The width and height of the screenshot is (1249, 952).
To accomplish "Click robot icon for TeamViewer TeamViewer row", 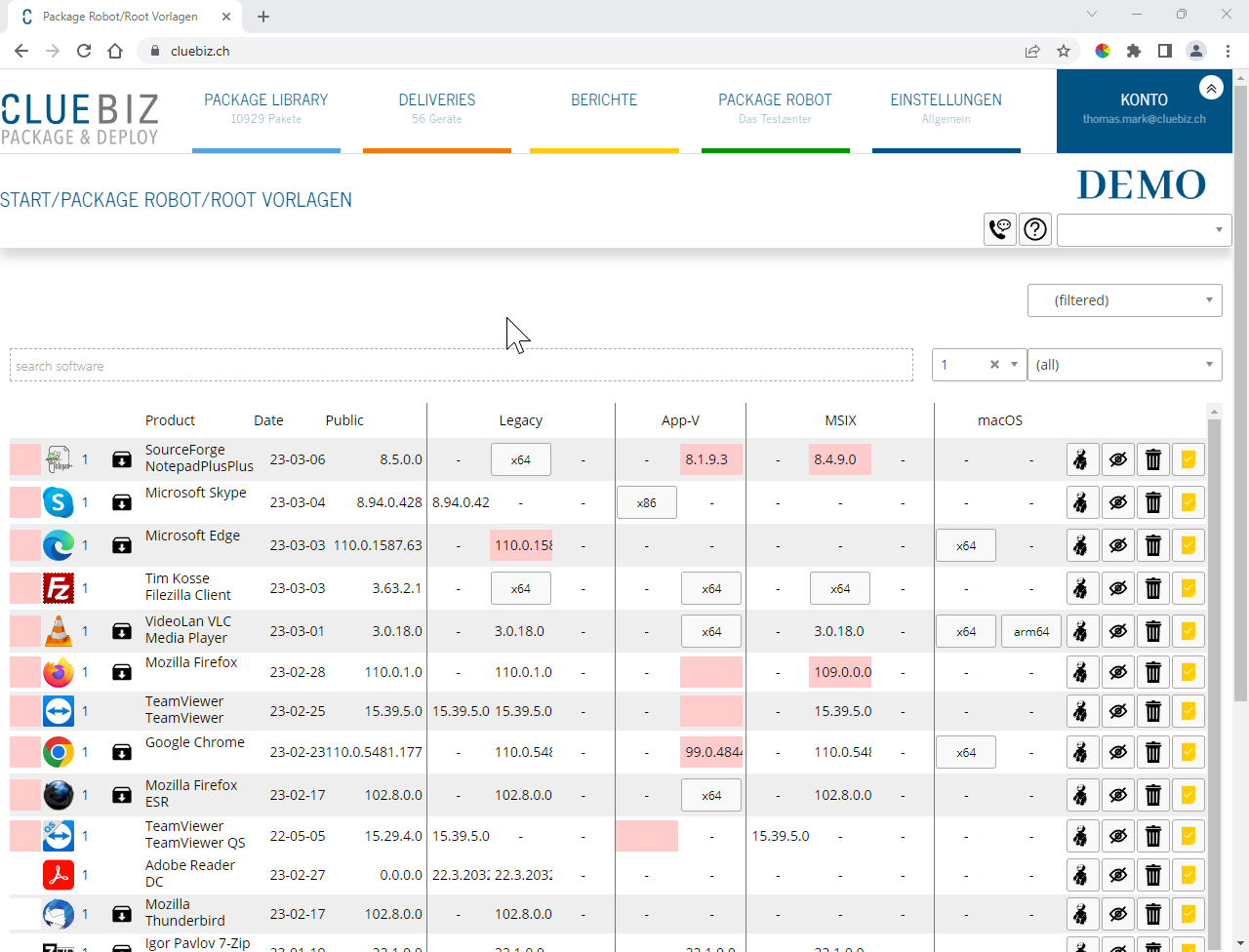I will [1080, 711].
